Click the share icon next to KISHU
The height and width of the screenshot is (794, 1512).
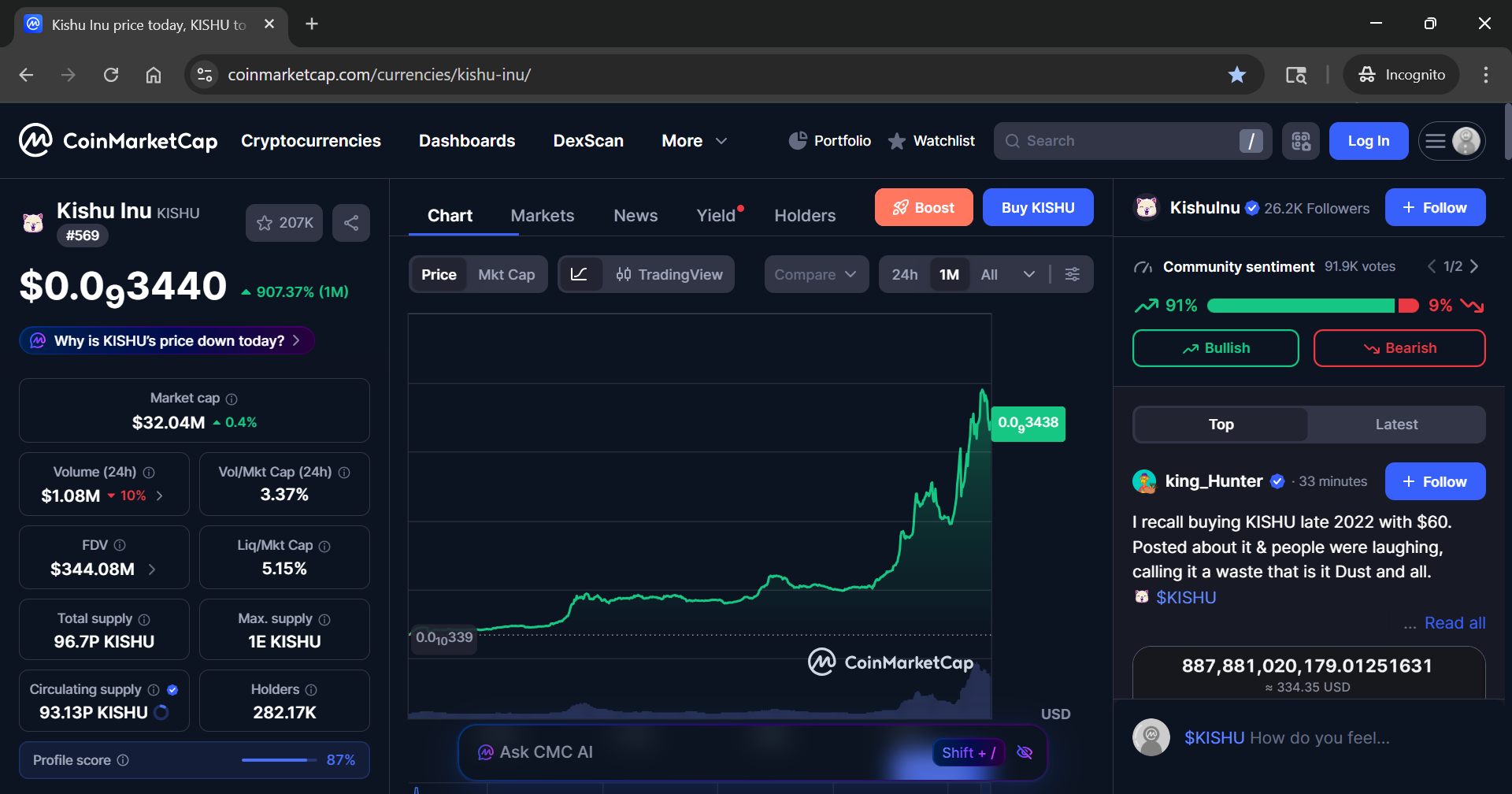(351, 223)
